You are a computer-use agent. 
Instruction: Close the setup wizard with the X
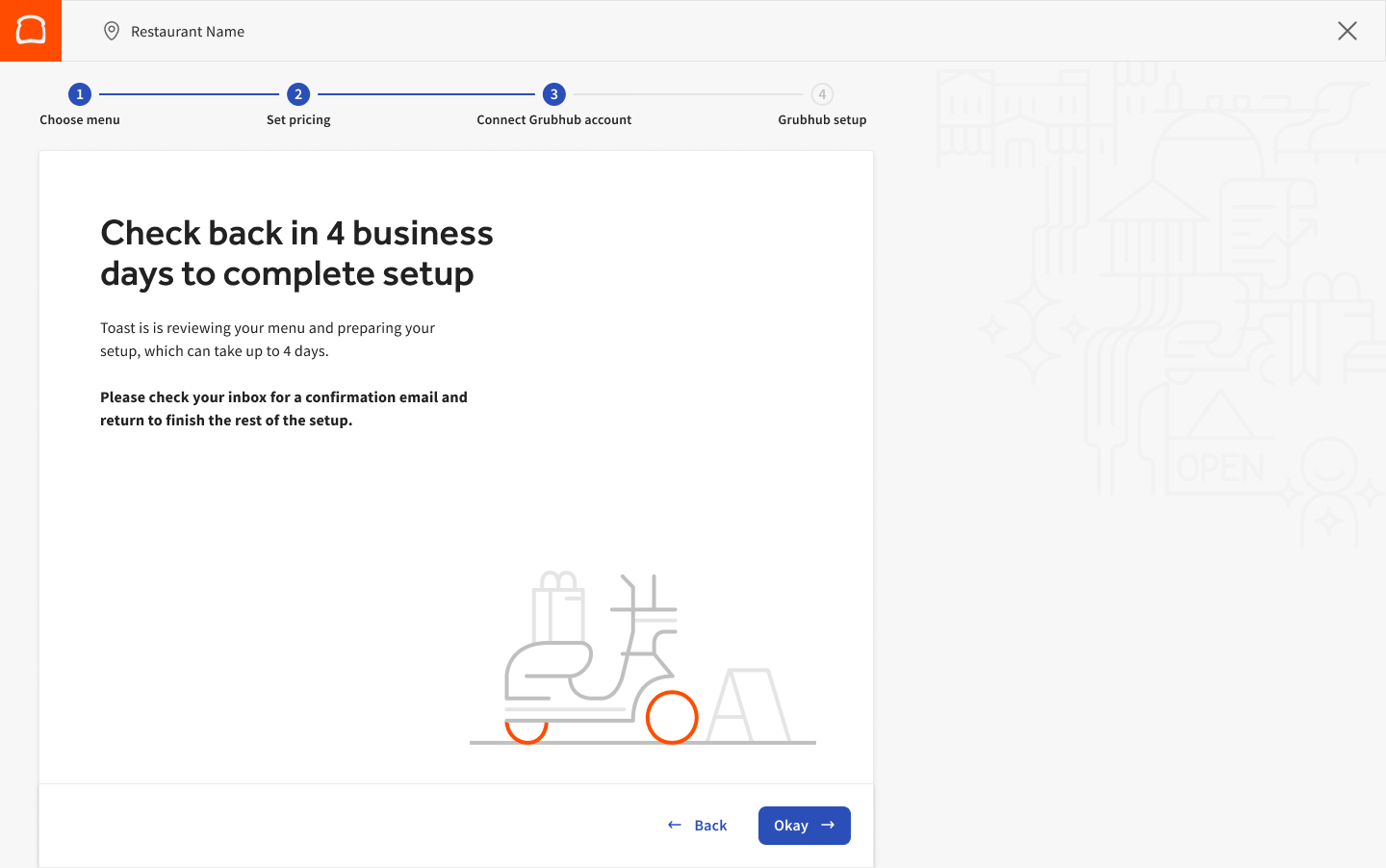[x=1347, y=31]
